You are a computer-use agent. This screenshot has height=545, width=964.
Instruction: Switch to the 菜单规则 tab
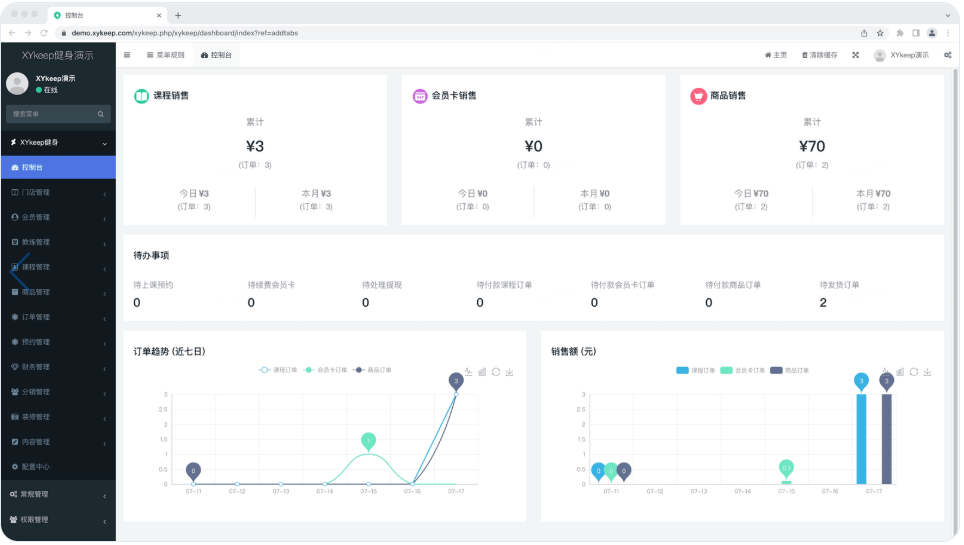[165, 55]
